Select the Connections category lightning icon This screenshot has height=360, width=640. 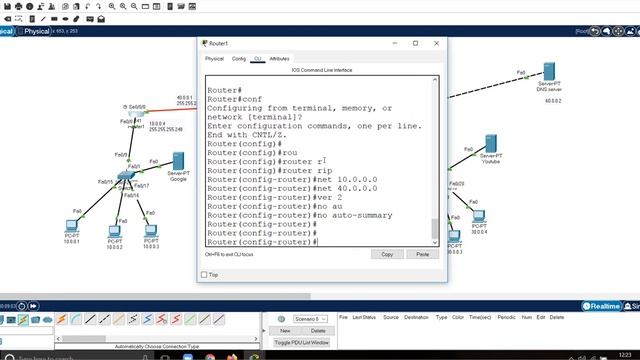click(23, 320)
